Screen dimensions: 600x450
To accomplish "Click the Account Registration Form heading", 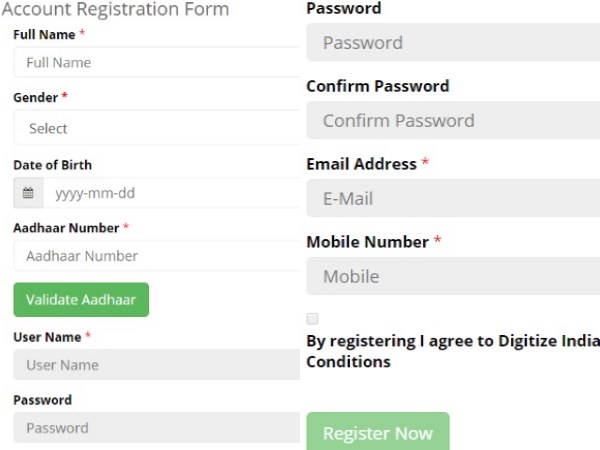I will click(115, 10).
